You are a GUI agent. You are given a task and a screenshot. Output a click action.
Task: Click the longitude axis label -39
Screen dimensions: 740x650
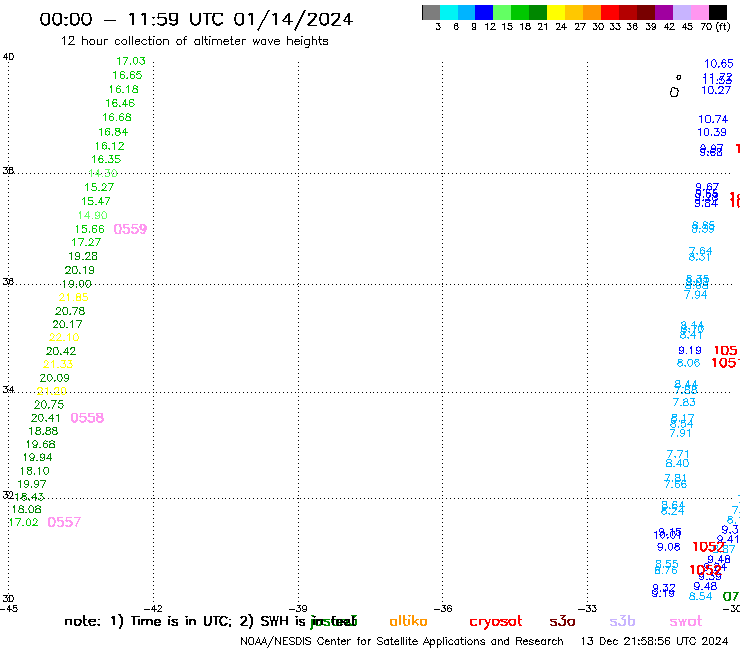(x=298, y=609)
